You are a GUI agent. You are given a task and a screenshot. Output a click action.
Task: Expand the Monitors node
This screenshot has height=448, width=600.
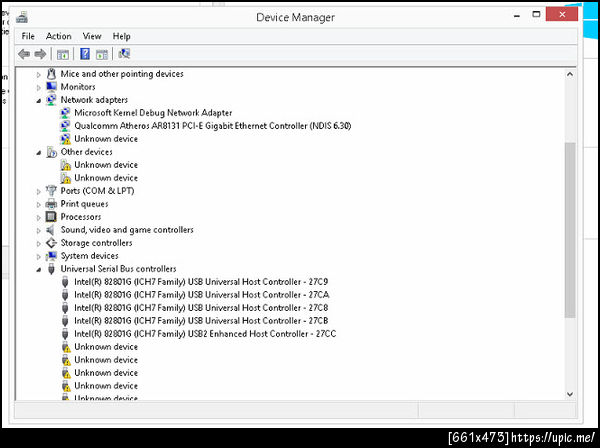(39, 88)
